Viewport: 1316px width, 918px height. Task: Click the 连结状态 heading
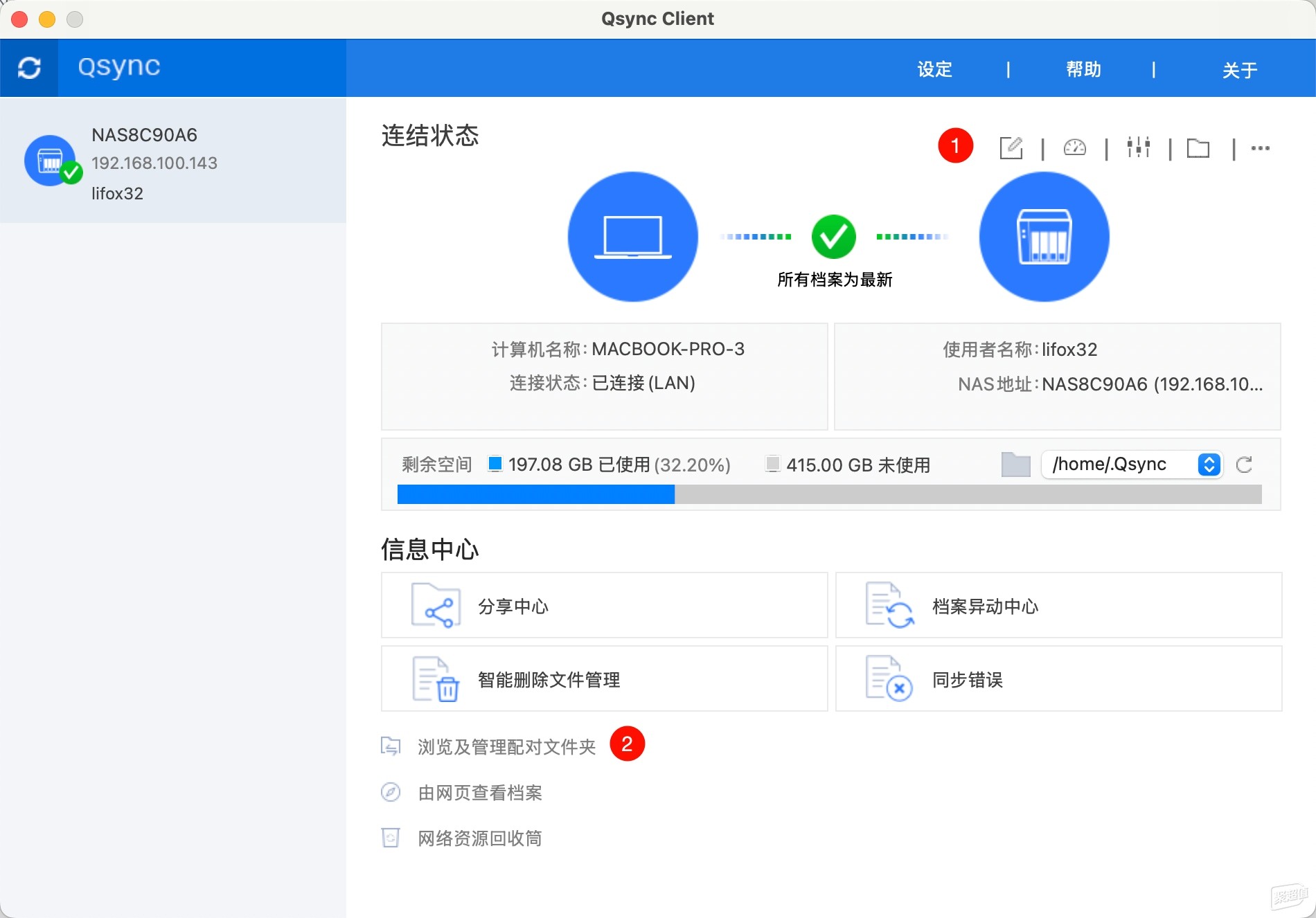click(x=430, y=136)
